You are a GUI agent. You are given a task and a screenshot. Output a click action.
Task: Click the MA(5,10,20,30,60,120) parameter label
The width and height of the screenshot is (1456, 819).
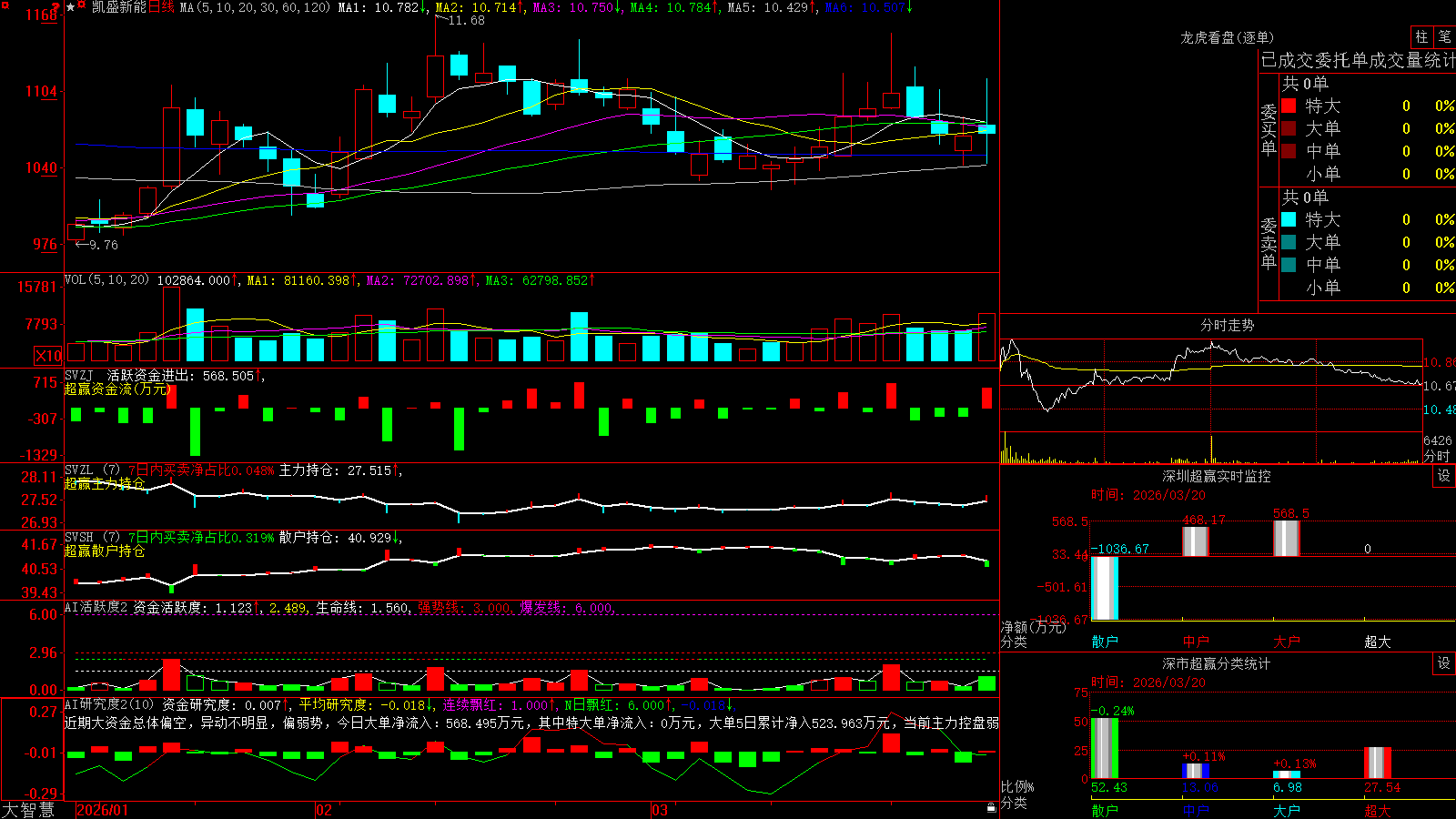point(255,7)
